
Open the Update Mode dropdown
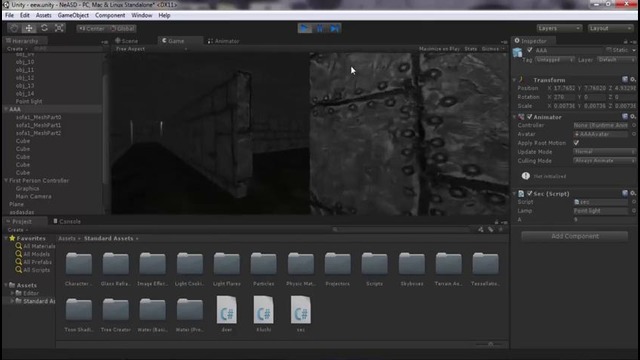point(604,152)
